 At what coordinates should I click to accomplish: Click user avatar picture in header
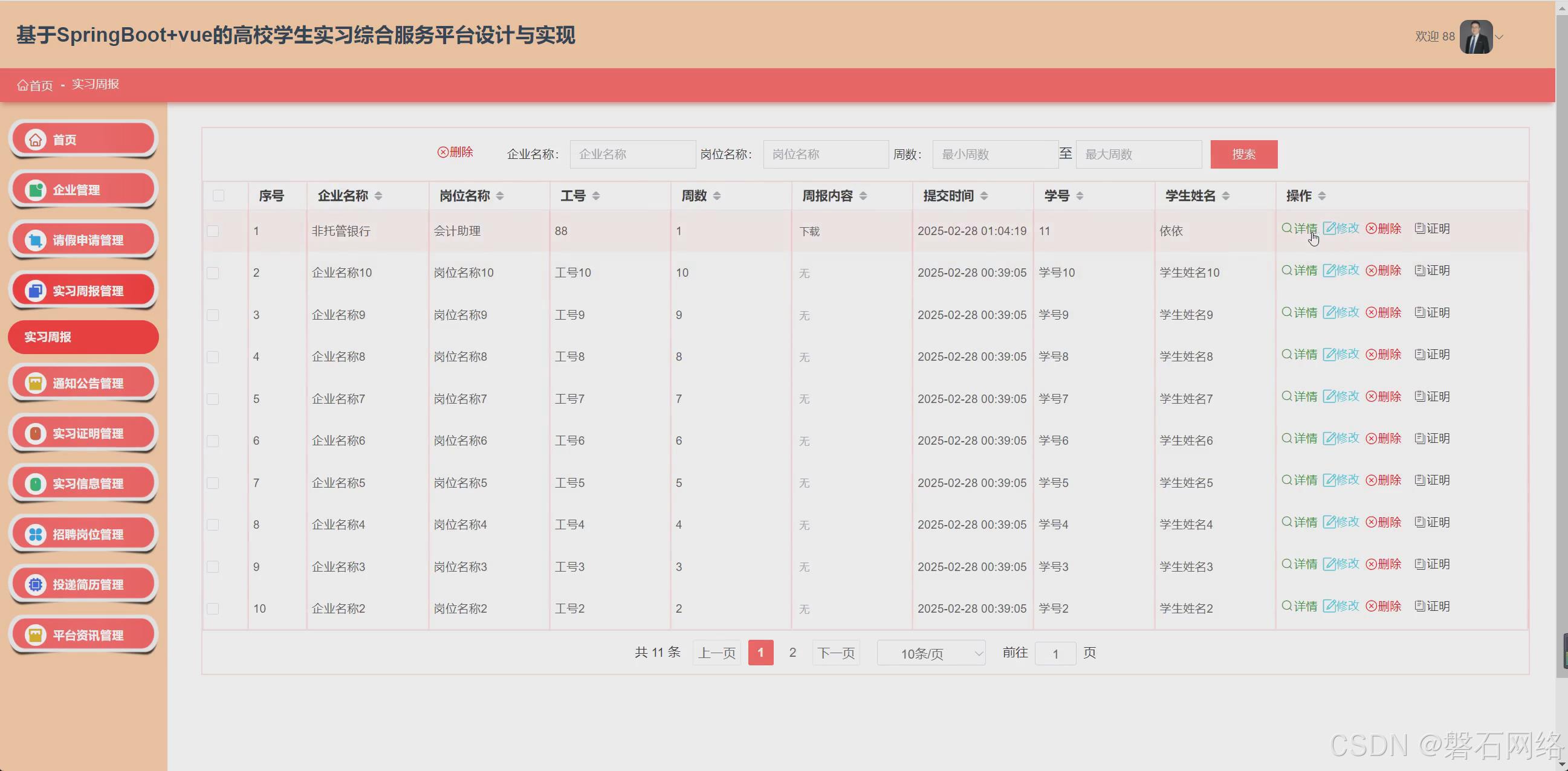click(1476, 36)
